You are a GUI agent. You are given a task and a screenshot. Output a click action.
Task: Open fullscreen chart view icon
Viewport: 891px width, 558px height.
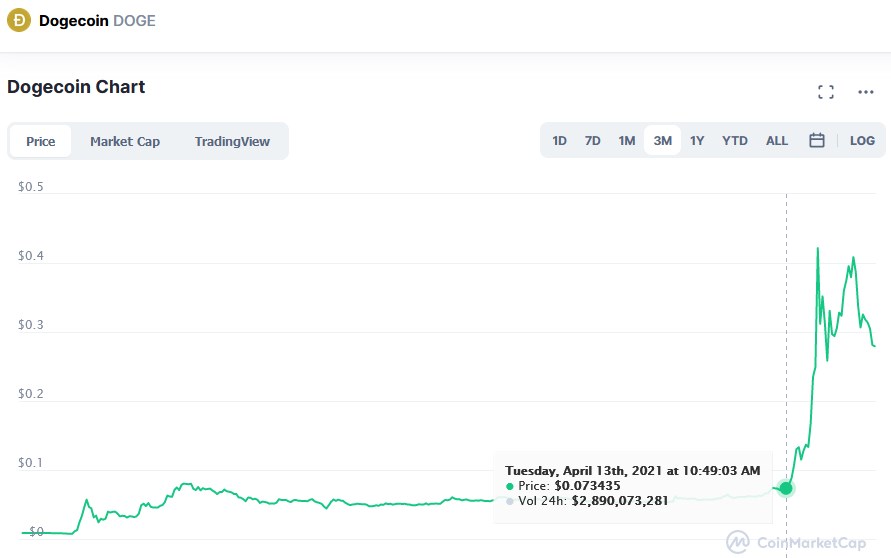tap(826, 92)
